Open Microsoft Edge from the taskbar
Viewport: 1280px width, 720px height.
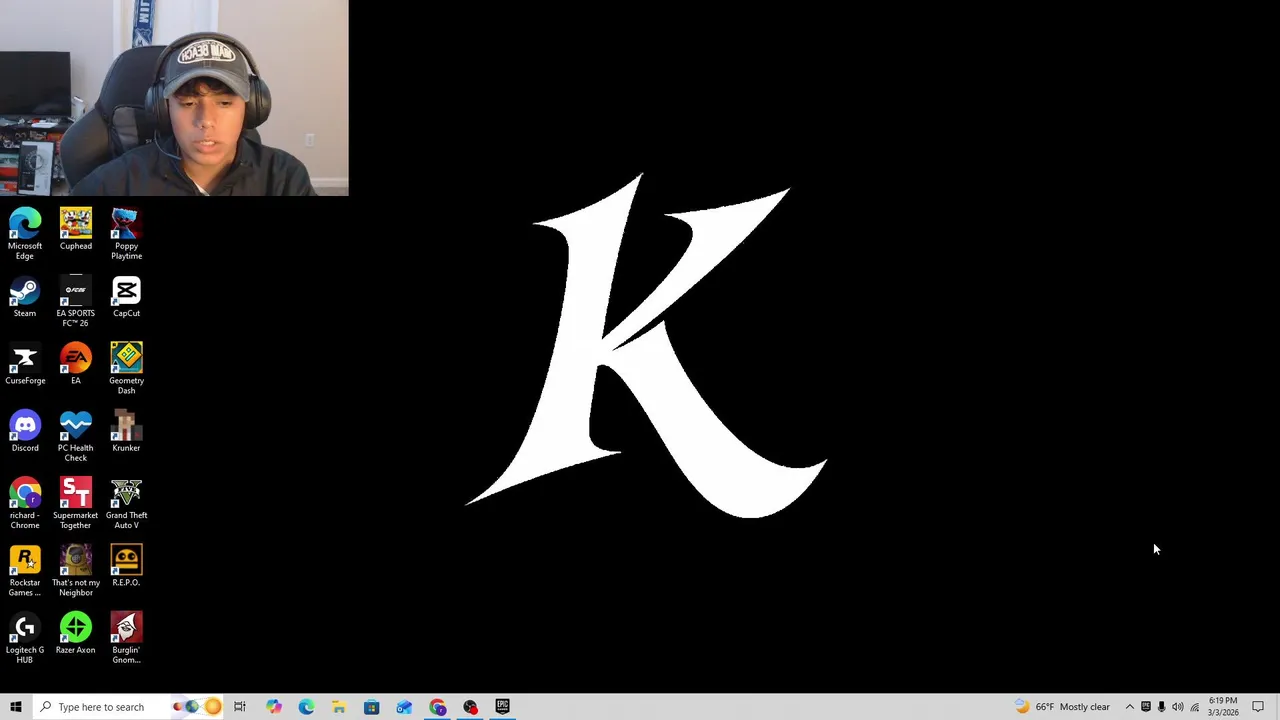click(x=306, y=707)
